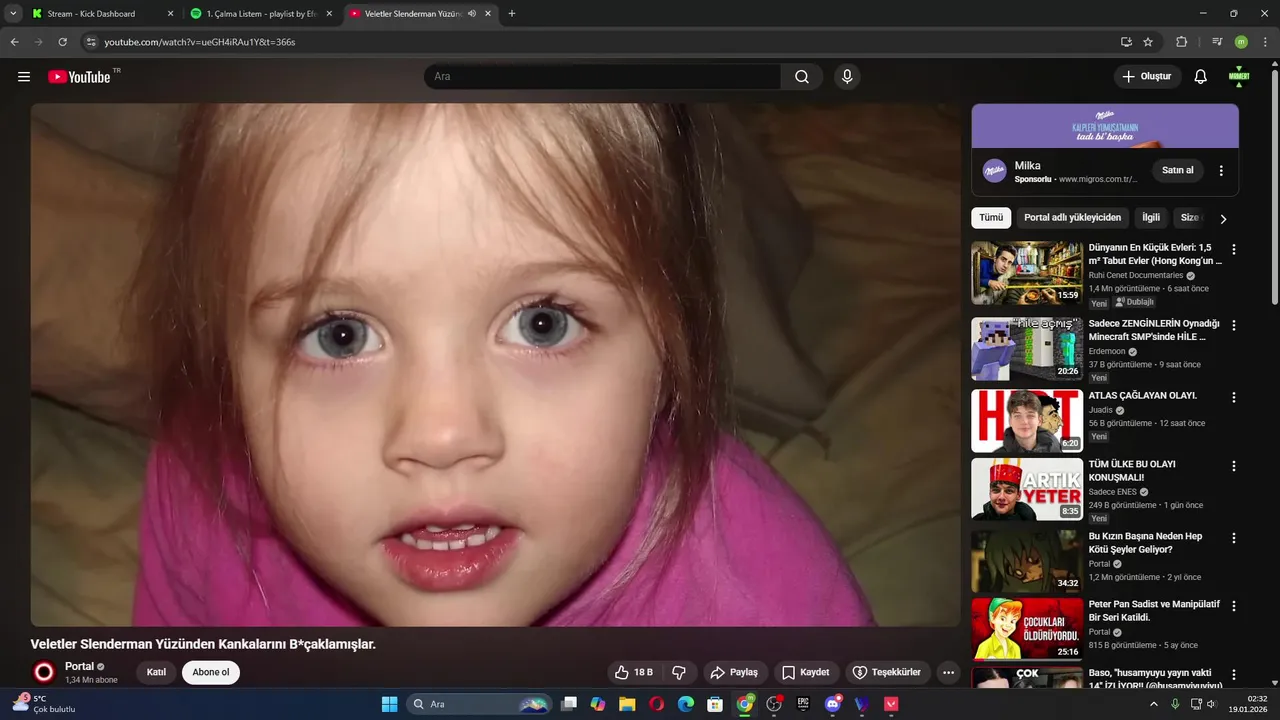Click the Teşekkürler thanks button
Viewport: 1280px width, 720px height.
click(x=887, y=672)
